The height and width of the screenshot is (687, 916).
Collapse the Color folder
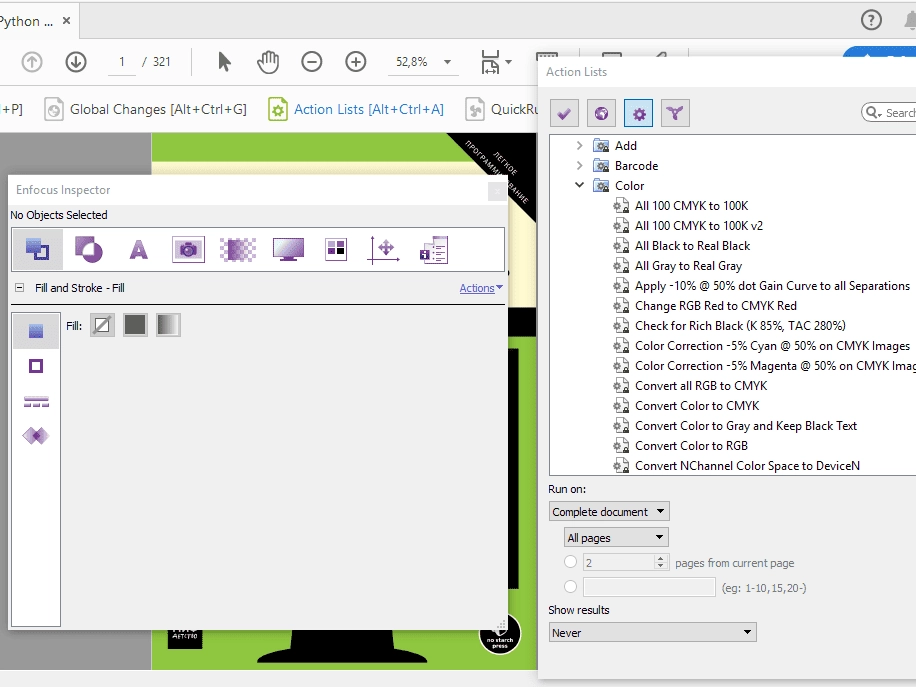tap(579, 185)
